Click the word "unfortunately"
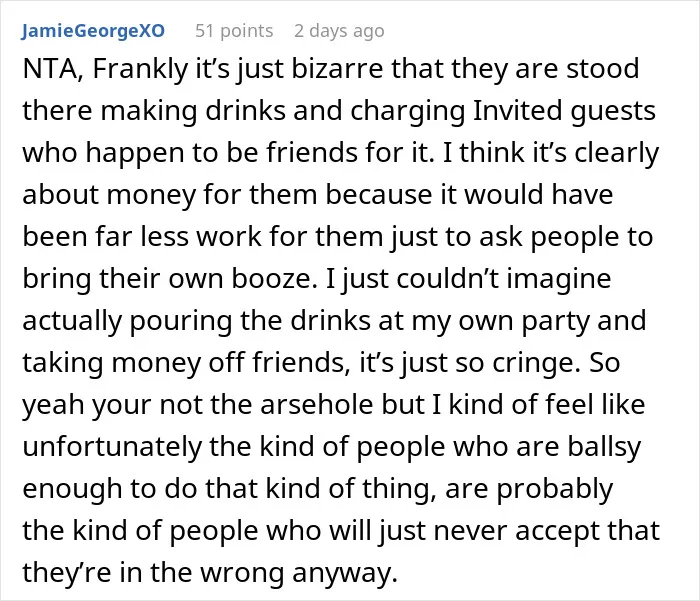 tap(112, 447)
